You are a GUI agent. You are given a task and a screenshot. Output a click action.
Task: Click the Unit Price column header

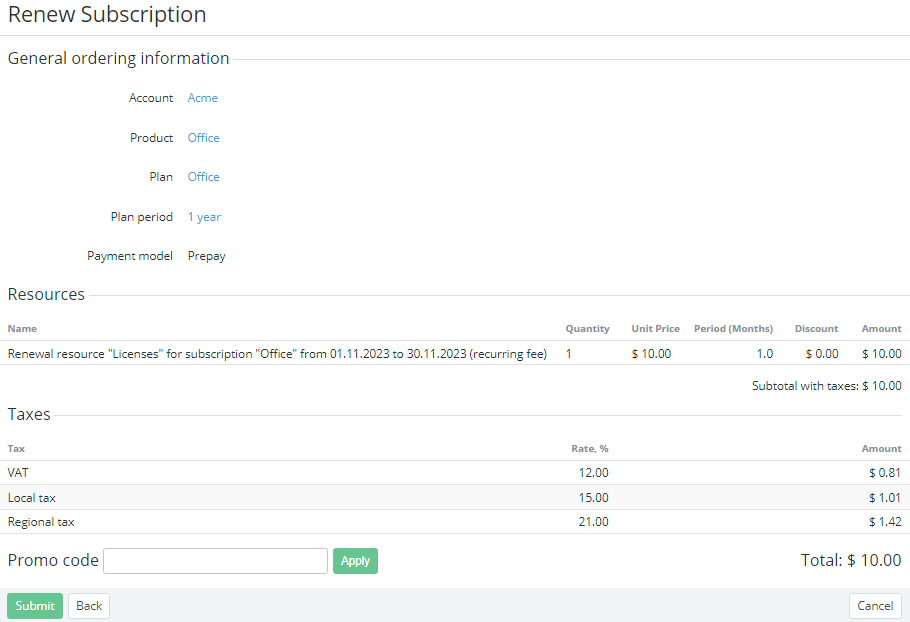(655, 329)
